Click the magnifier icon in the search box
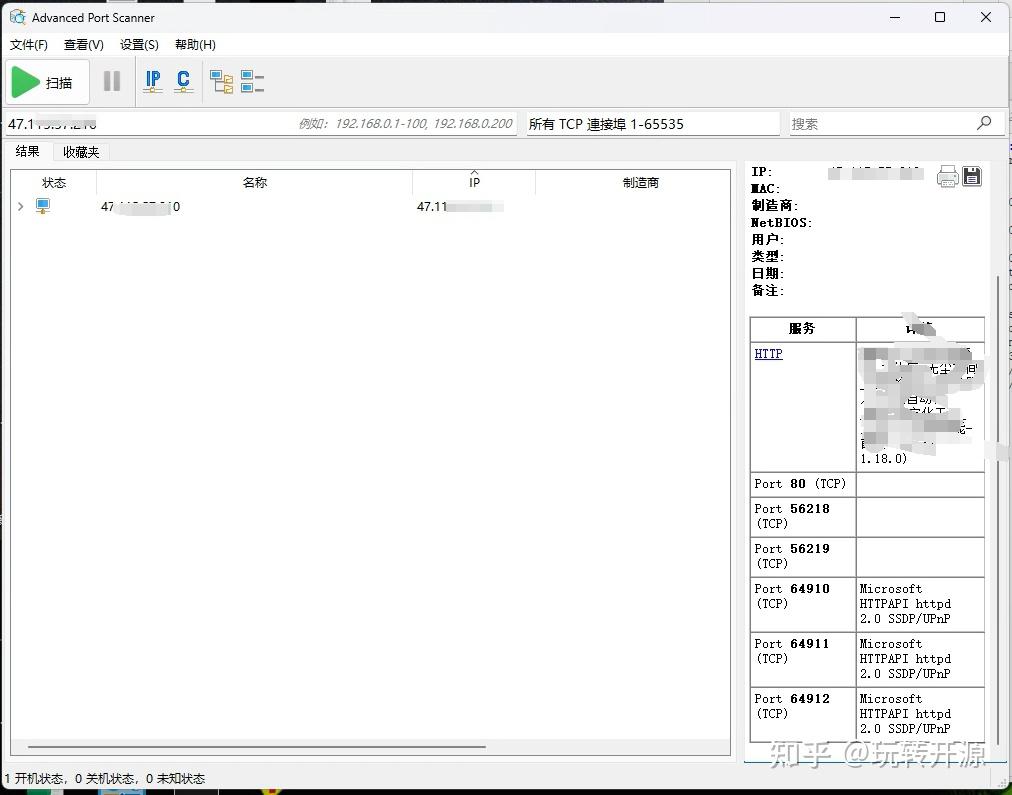Viewport: 1012px width, 795px height. [x=984, y=123]
